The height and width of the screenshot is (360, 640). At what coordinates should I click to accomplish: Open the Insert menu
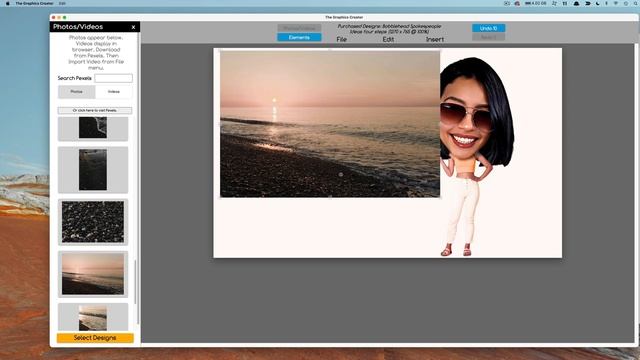click(x=435, y=40)
